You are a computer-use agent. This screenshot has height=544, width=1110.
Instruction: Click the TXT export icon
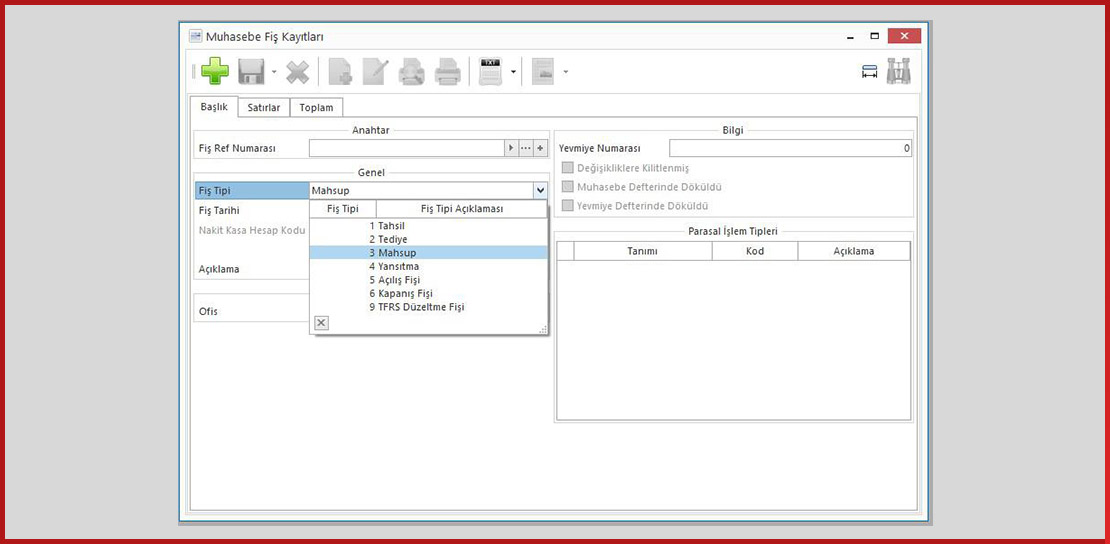click(x=490, y=72)
